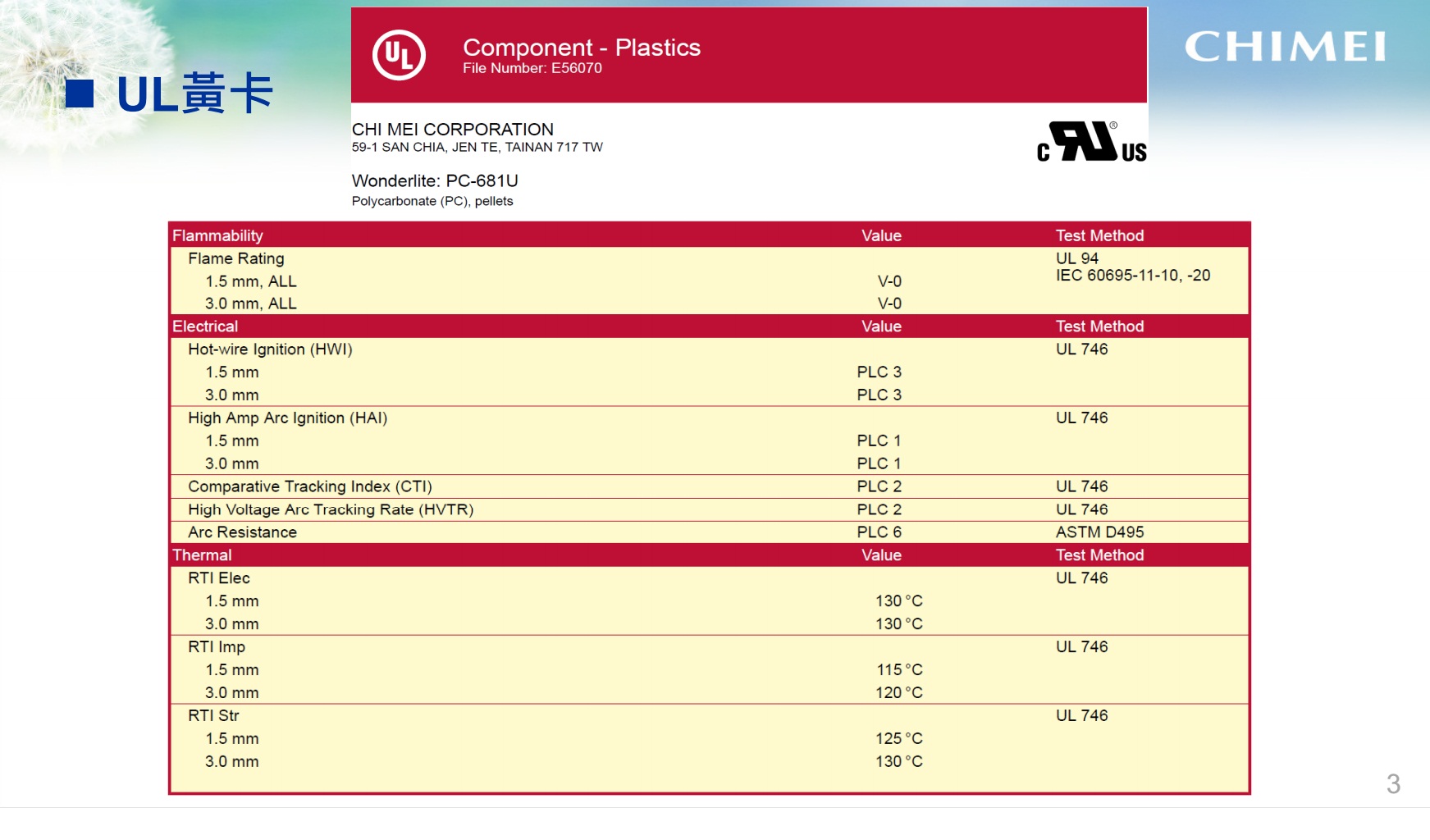Select File Number: E56070 text
This screenshot has height=840, width=1430.
[532, 68]
